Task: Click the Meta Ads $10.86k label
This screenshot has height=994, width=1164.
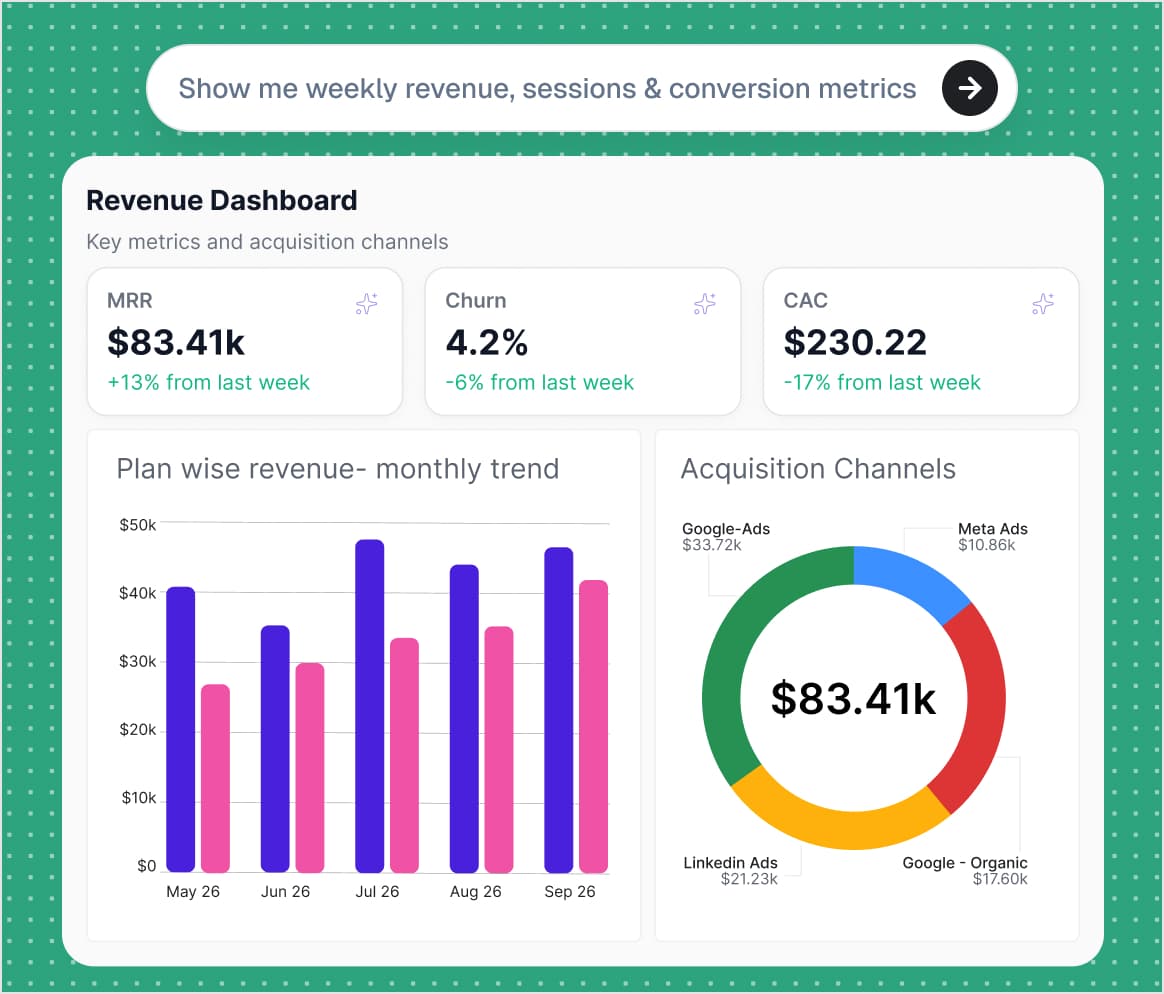Action: point(993,537)
